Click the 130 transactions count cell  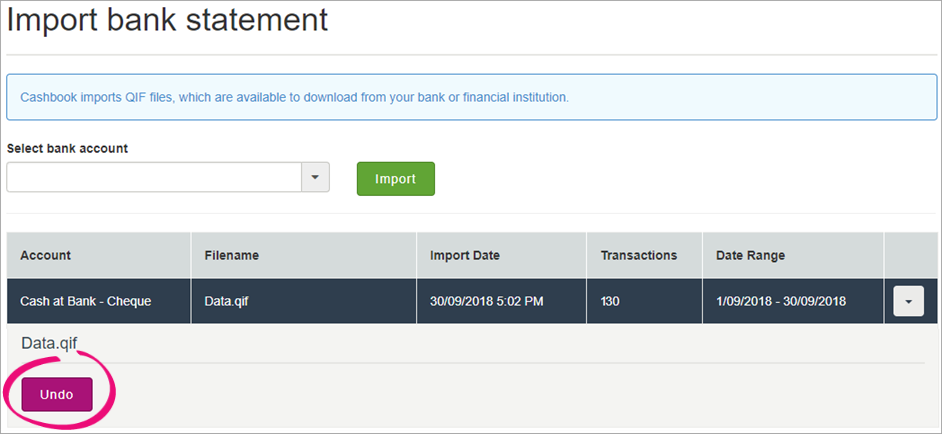click(x=611, y=301)
